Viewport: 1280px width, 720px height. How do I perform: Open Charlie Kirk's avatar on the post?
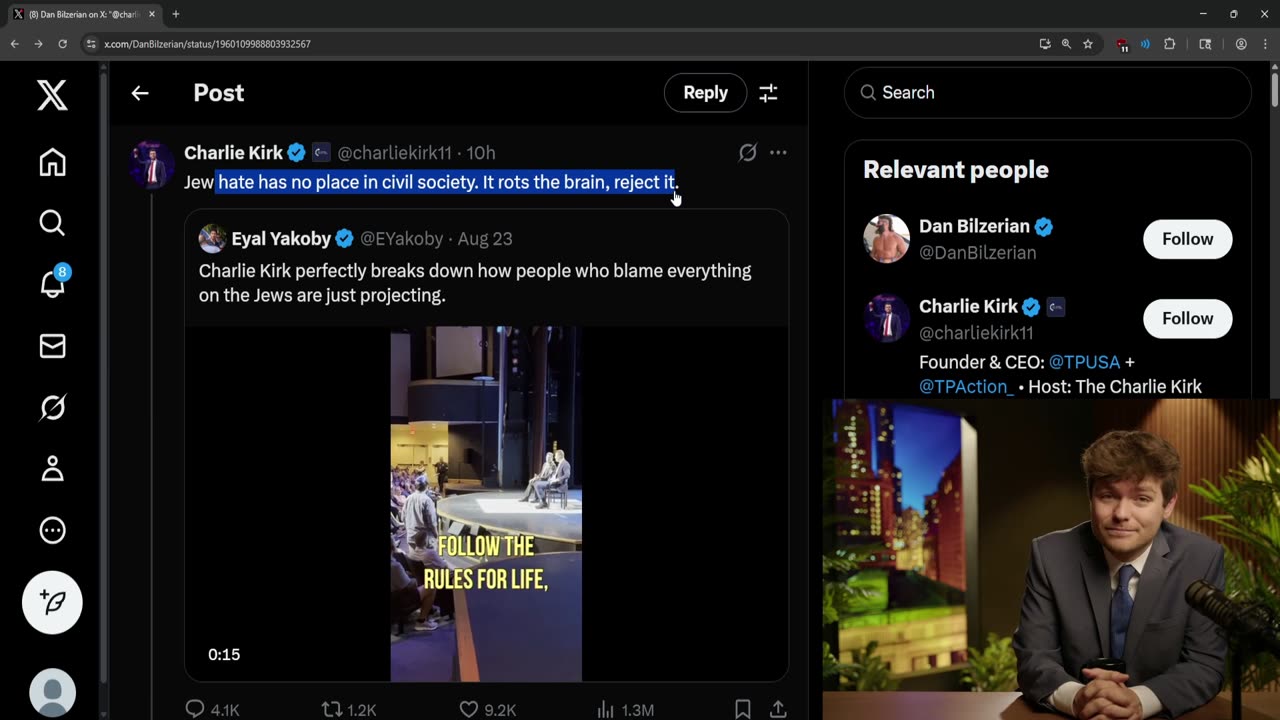[x=152, y=164]
